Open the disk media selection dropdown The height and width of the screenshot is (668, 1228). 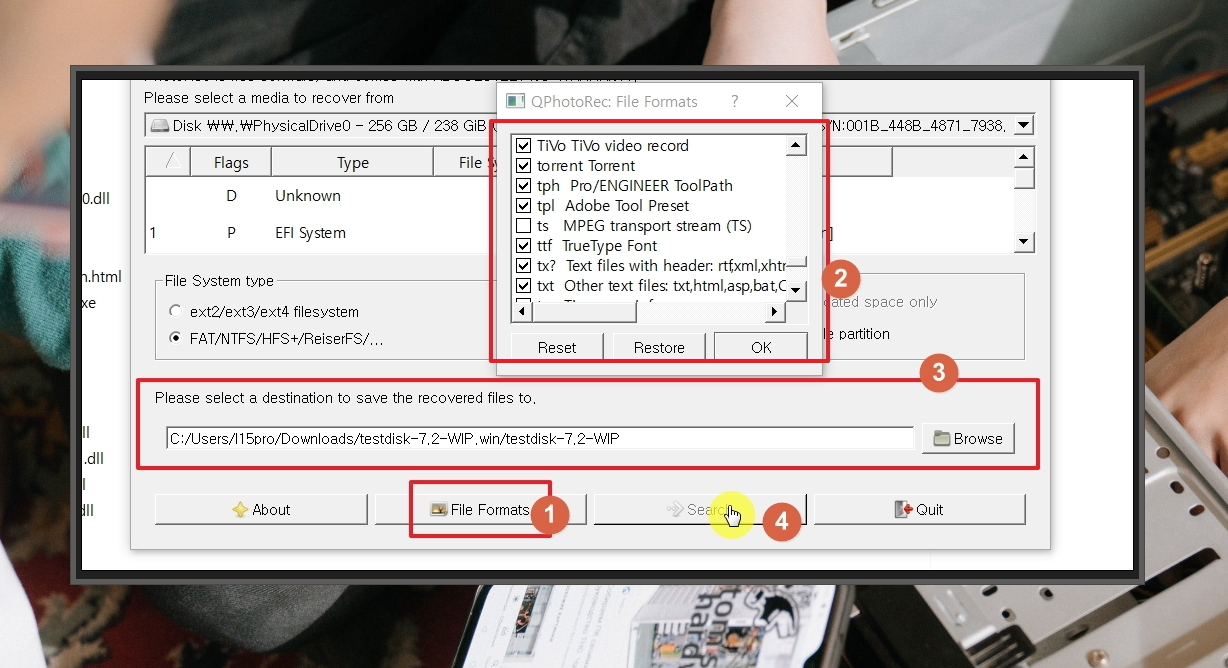point(1023,125)
